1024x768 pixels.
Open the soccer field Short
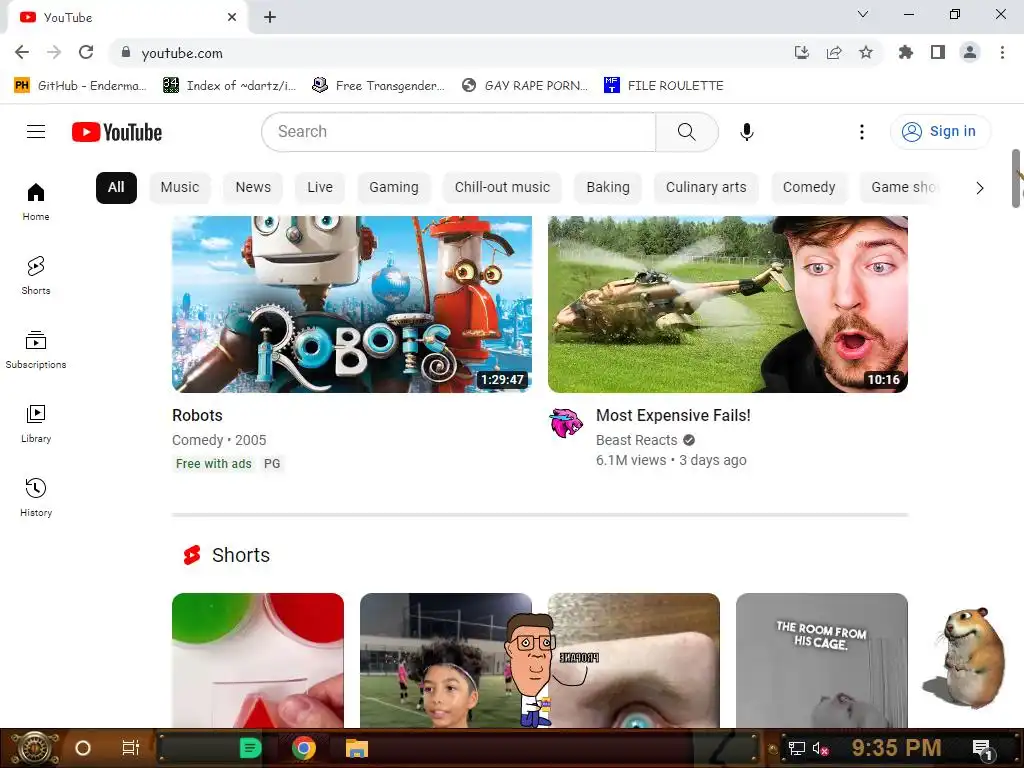pos(445,660)
